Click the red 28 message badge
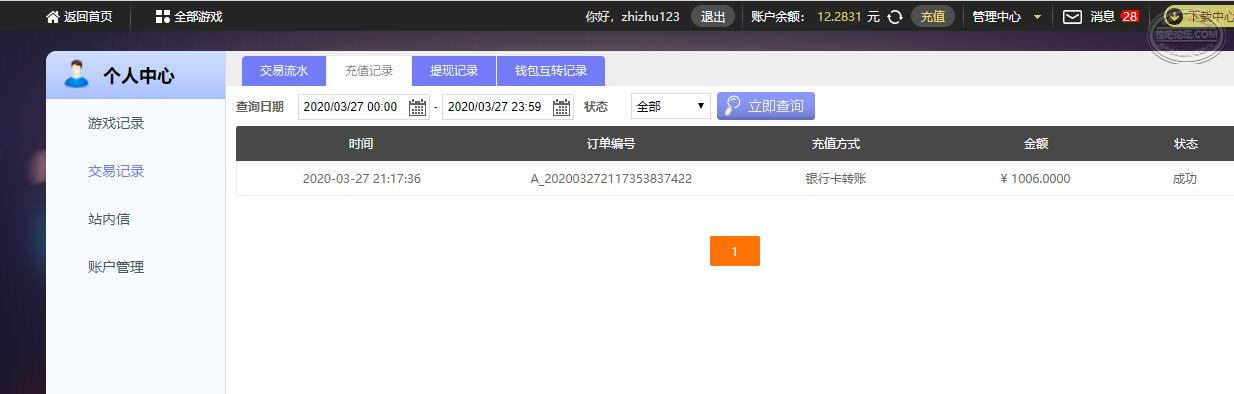The width and height of the screenshot is (1234, 394). coord(1129,17)
